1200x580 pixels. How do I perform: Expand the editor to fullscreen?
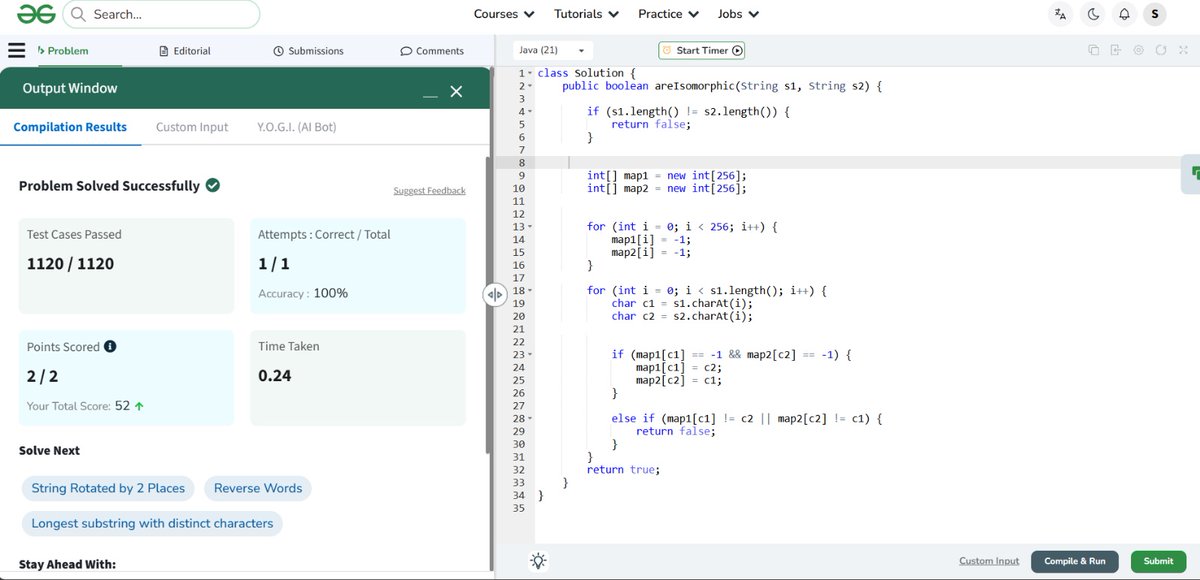[1185, 49]
